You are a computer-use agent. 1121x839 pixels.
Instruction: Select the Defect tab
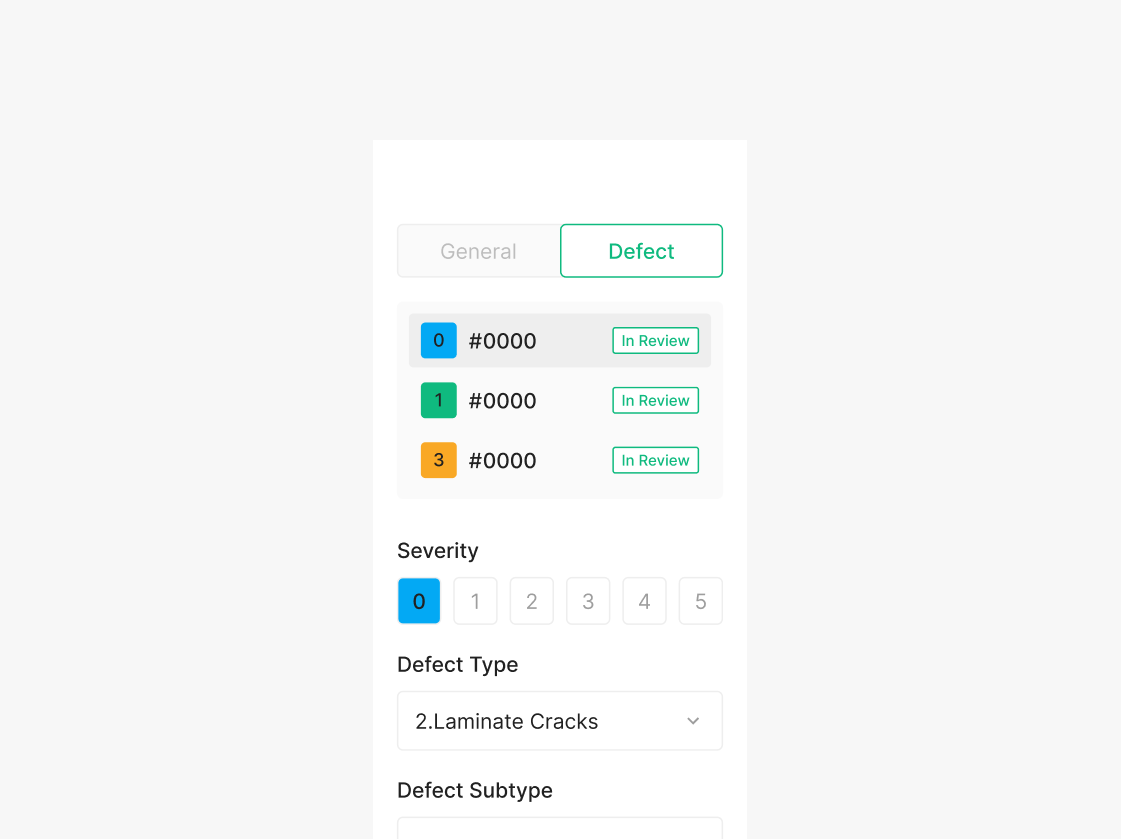pyautogui.click(x=641, y=251)
